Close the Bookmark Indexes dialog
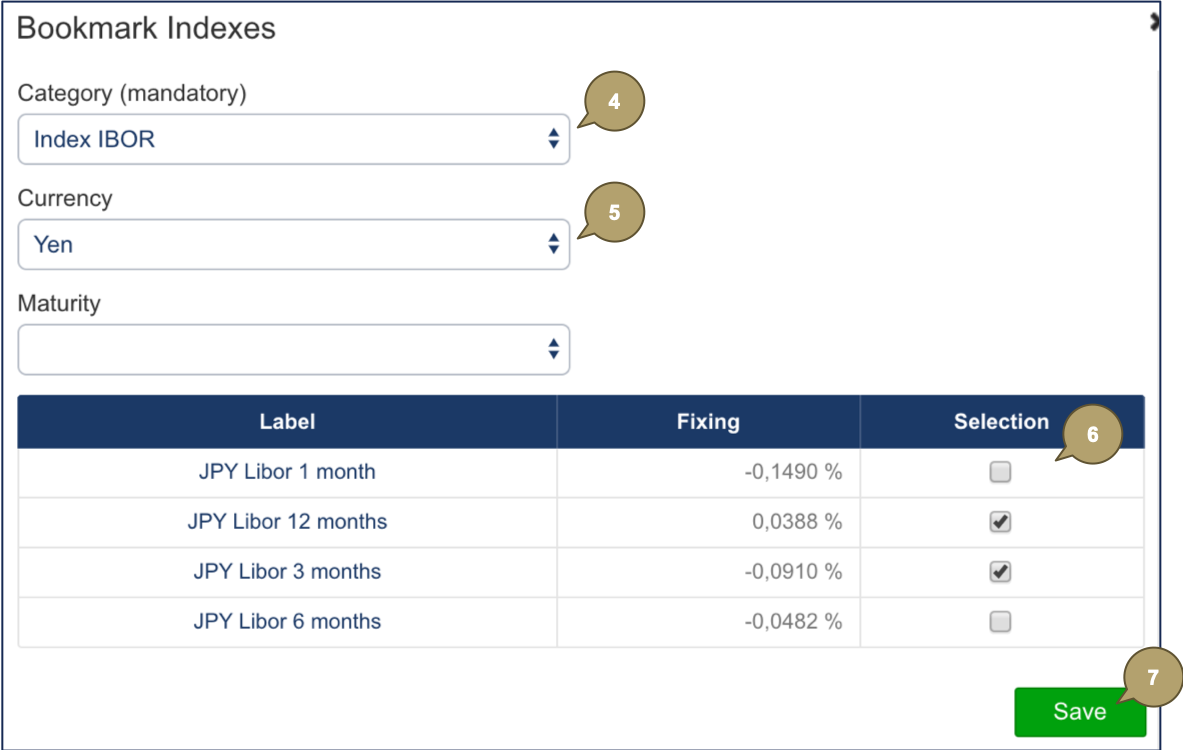The image size is (1183, 750). point(1154,20)
